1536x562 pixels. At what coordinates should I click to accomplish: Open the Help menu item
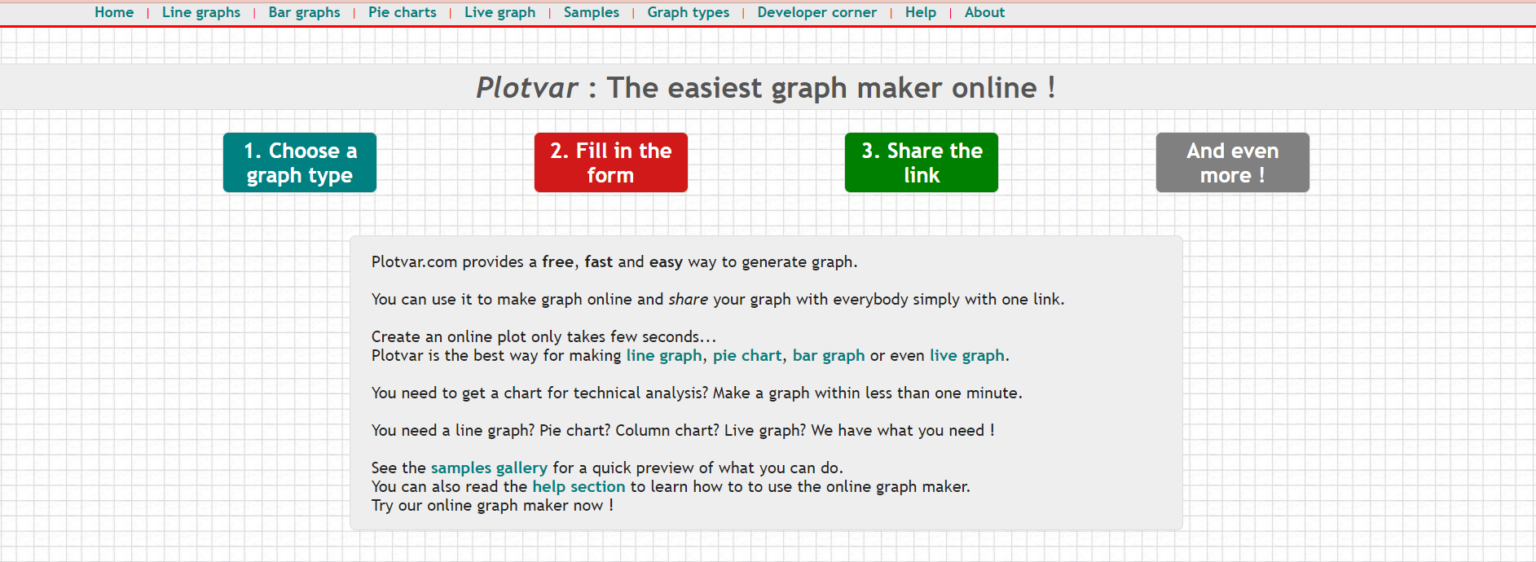click(920, 13)
